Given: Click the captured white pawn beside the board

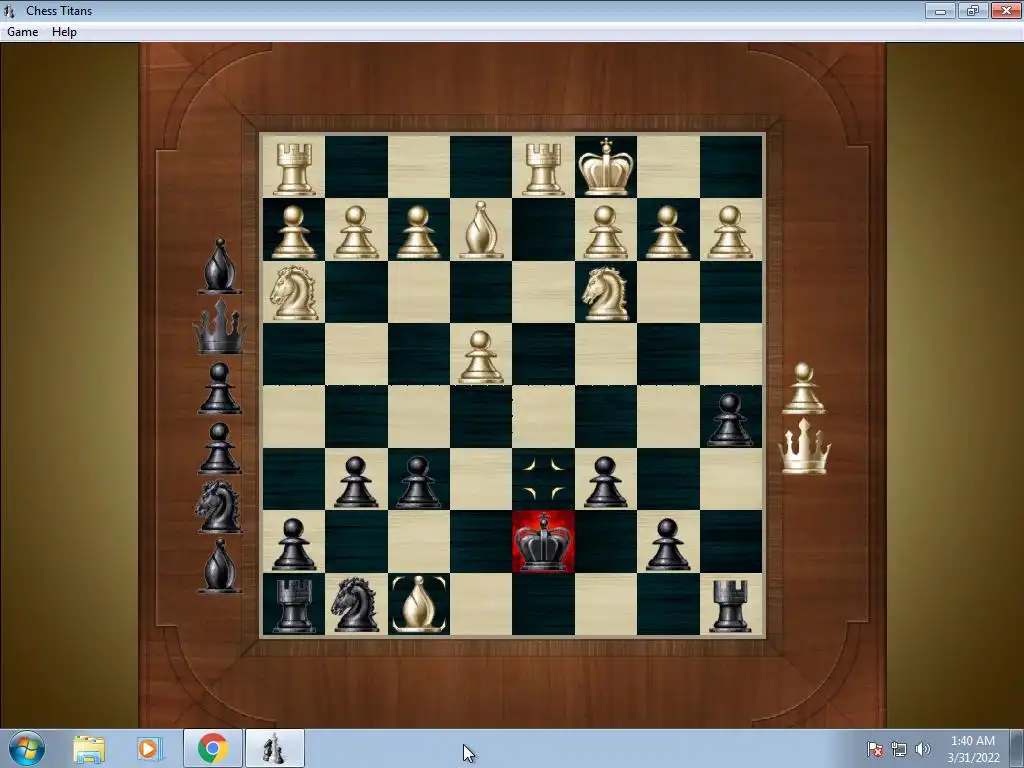Looking at the screenshot, I should [804, 389].
